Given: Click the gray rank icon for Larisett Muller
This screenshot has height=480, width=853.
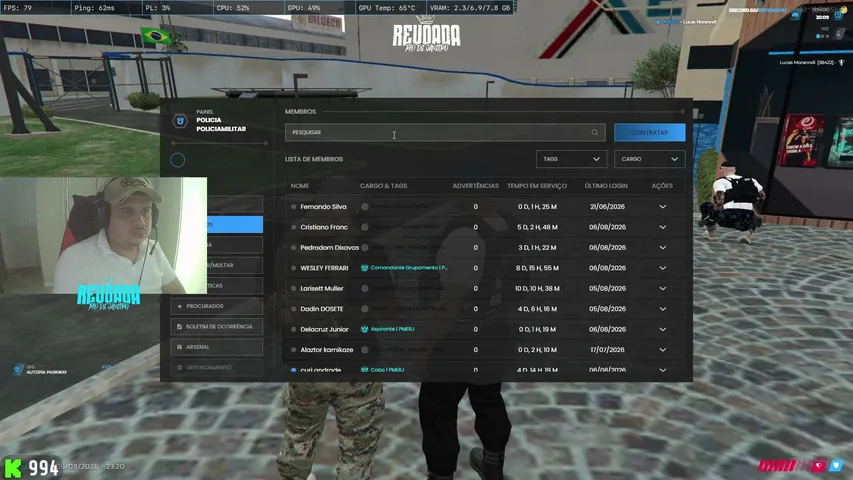Looking at the screenshot, I should pyautogui.click(x=364, y=288).
